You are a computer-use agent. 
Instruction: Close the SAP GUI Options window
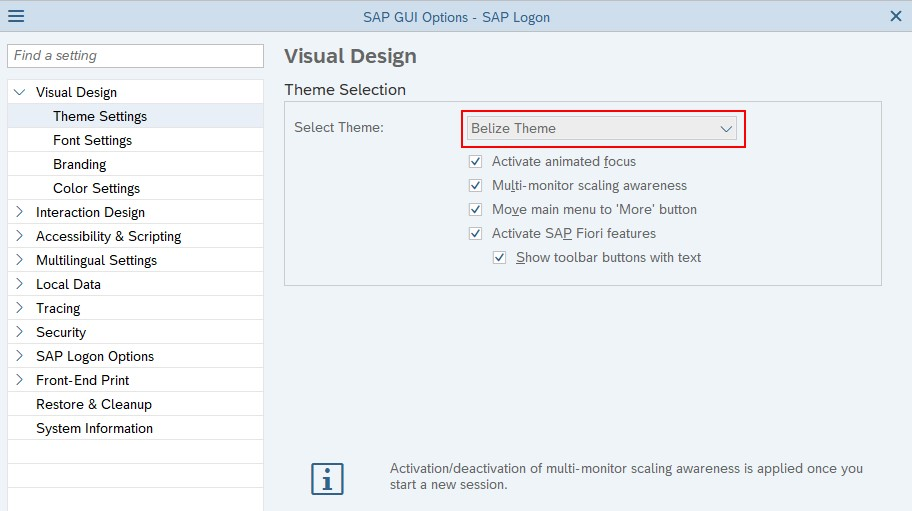[896, 16]
